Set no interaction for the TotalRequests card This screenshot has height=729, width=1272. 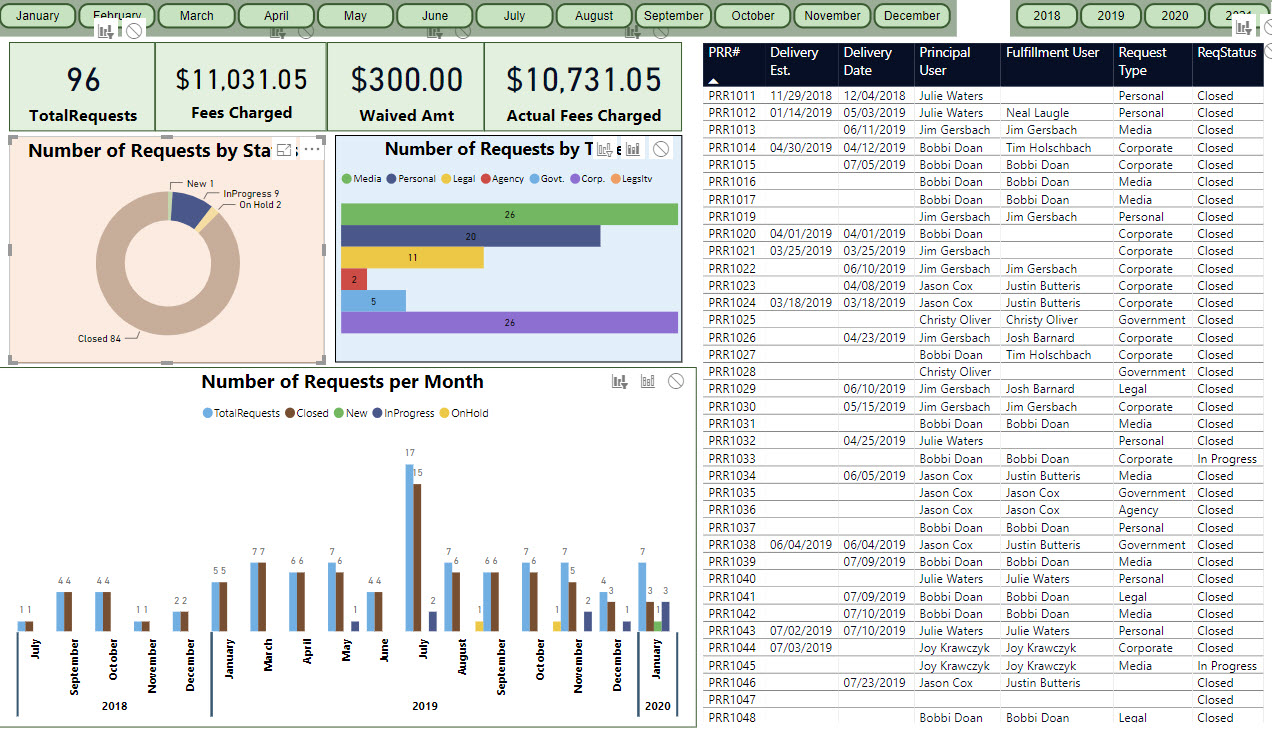[x=134, y=31]
